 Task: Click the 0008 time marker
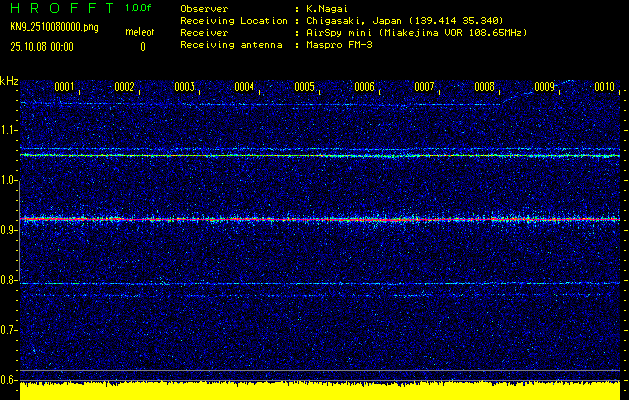click(484, 87)
